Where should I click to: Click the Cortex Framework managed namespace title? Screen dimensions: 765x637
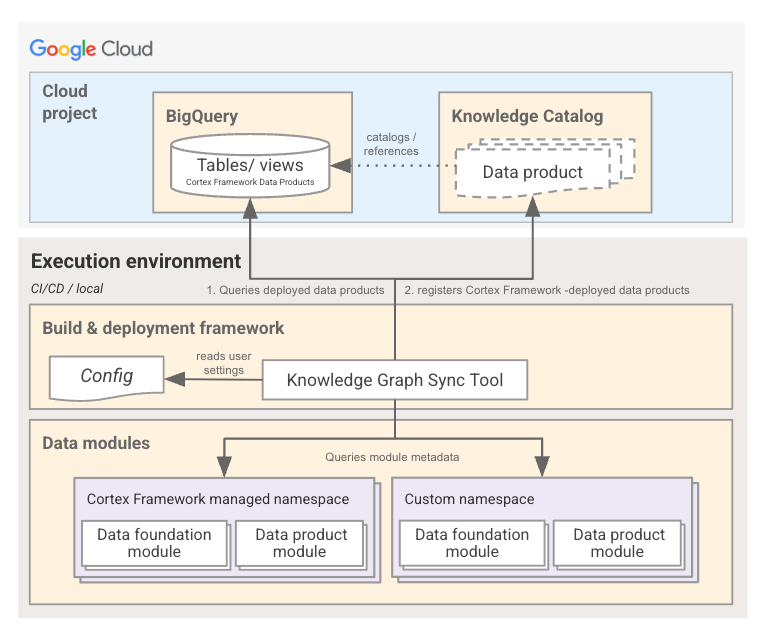(218, 499)
